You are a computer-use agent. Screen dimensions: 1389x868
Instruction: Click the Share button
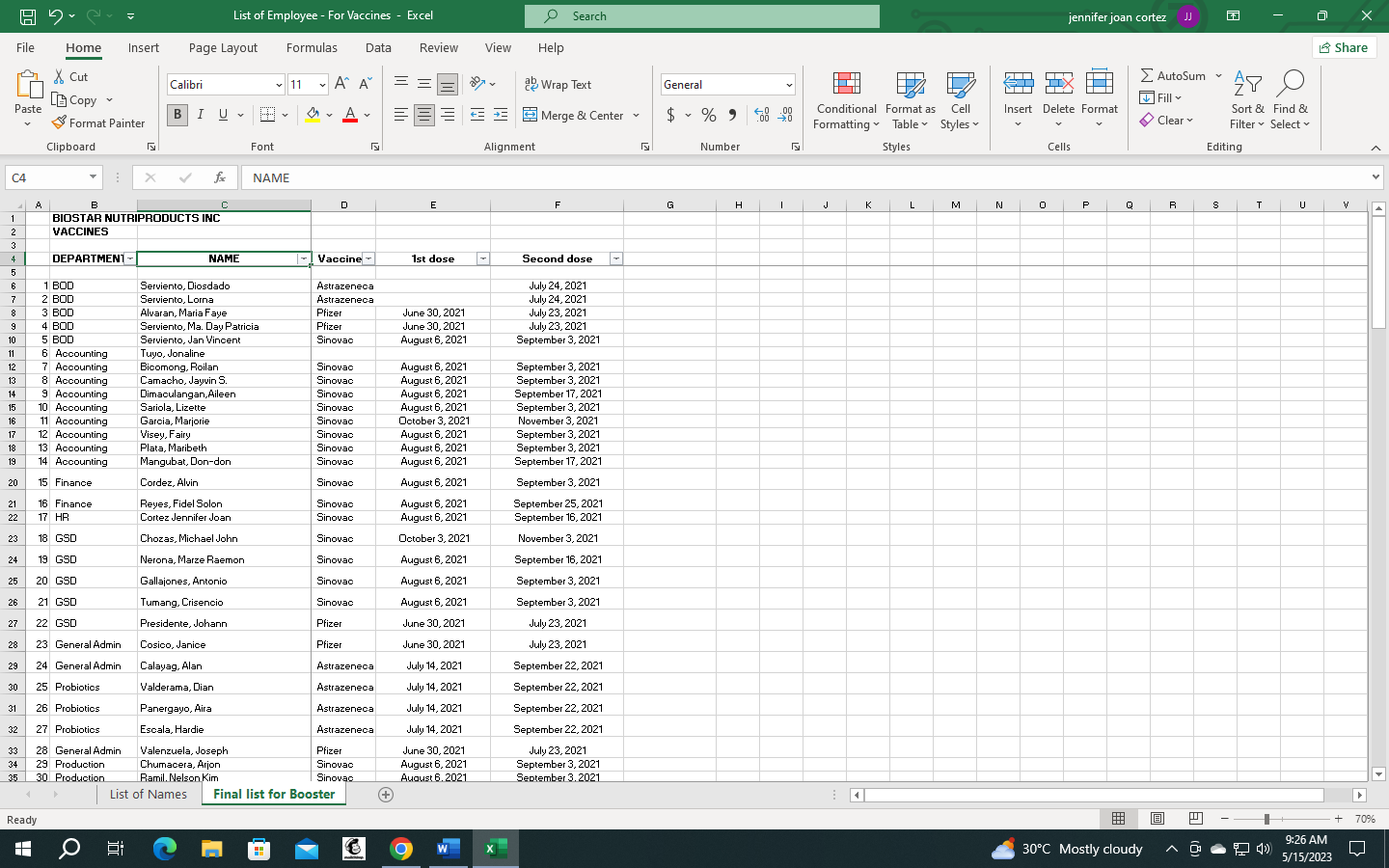pos(1345,47)
